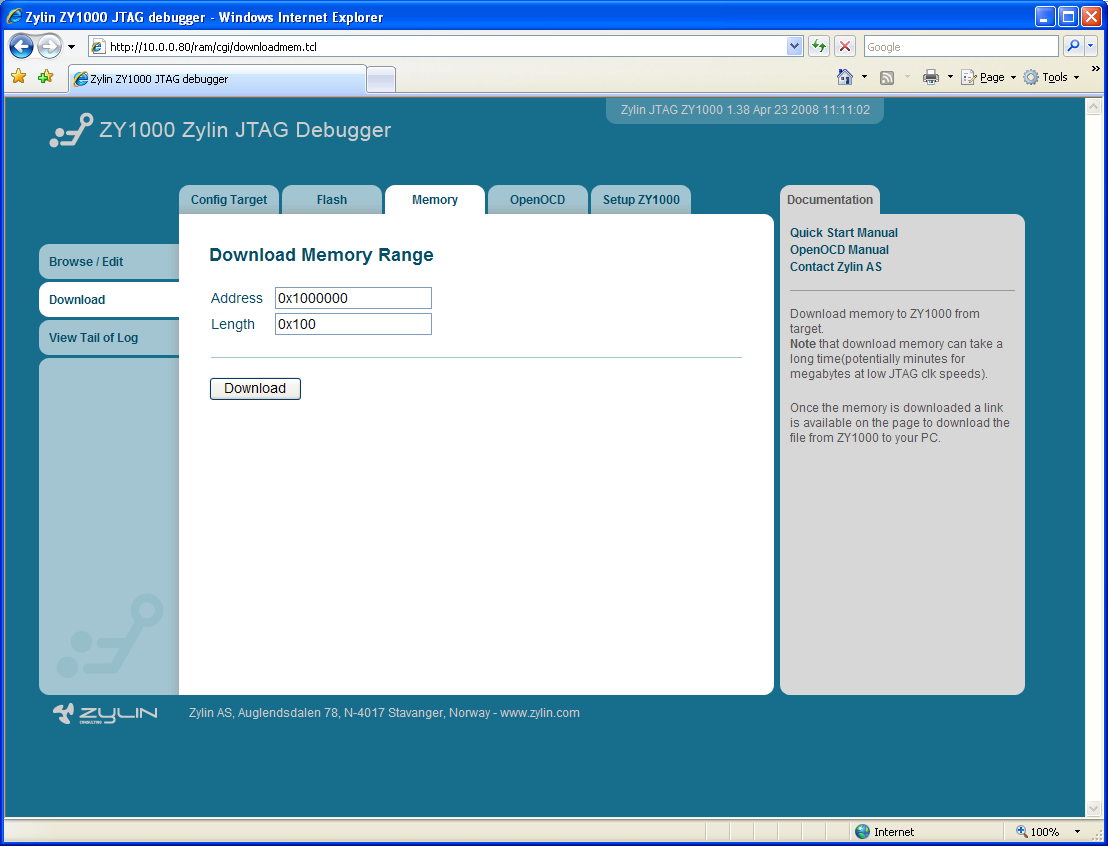Open the Home button dropdown arrow
Image resolution: width=1108 pixels, height=846 pixels.
click(x=864, y=77)
